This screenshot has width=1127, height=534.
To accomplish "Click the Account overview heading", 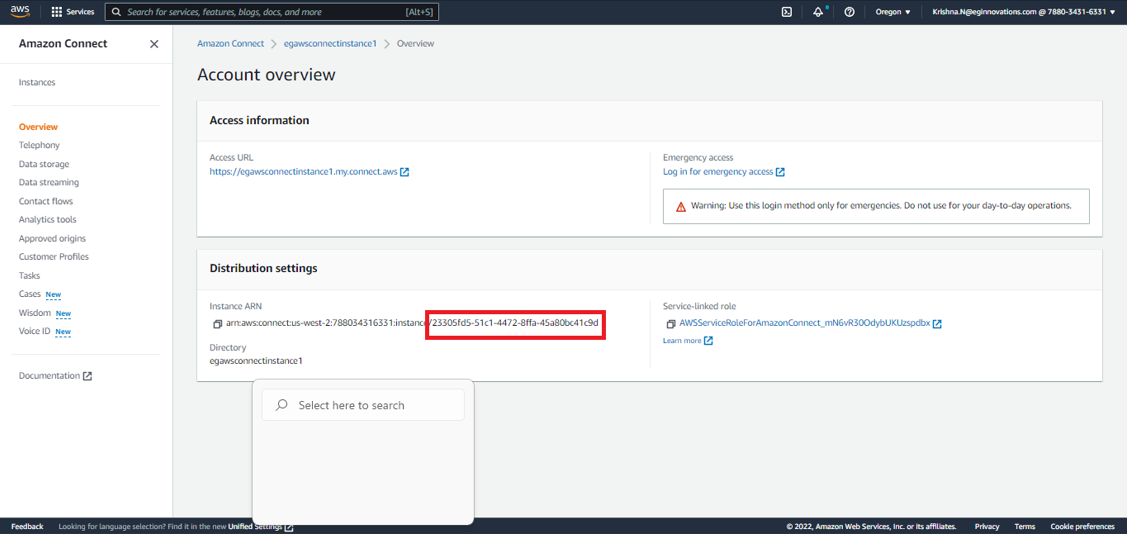I will (266, 75).
